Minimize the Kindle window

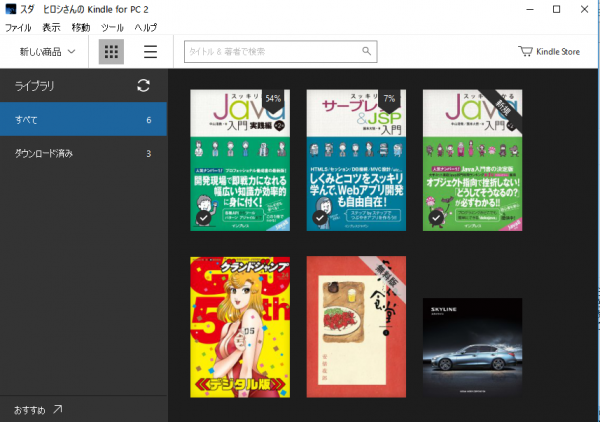(530, 9)
